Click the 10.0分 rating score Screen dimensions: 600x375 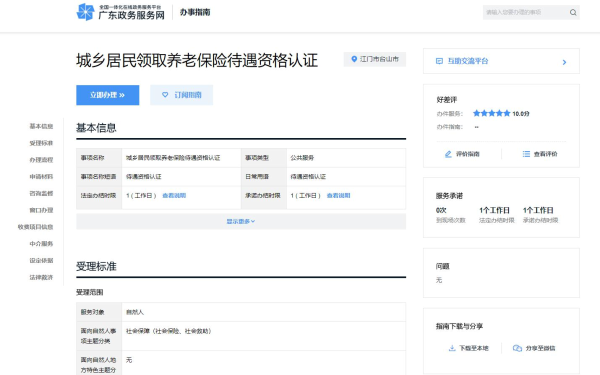(521, 114)
